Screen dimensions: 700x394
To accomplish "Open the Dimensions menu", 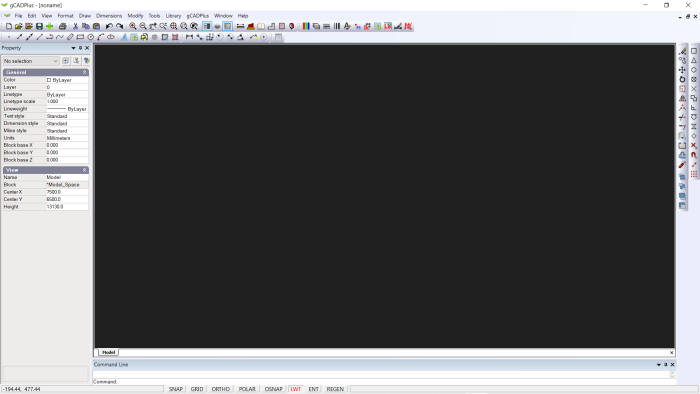I will click(109, 16).
